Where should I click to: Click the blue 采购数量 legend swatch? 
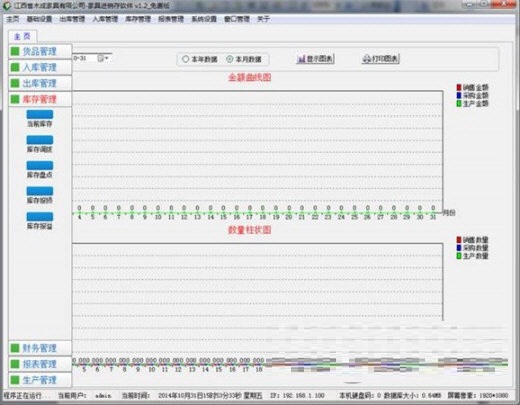[x=459, y=248]
